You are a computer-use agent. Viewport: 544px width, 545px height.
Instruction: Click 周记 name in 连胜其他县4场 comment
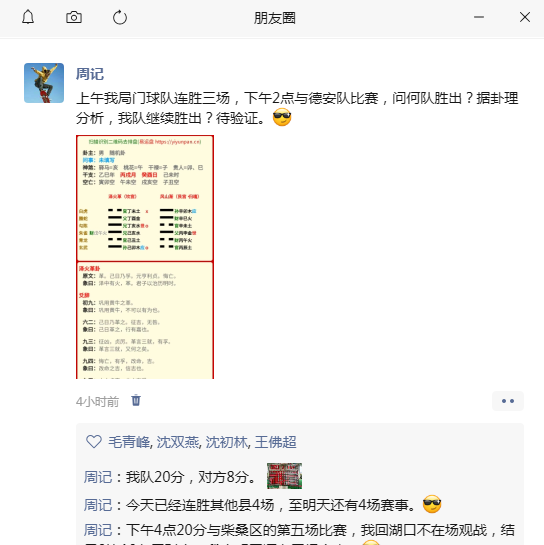click(x=98, y=505)
